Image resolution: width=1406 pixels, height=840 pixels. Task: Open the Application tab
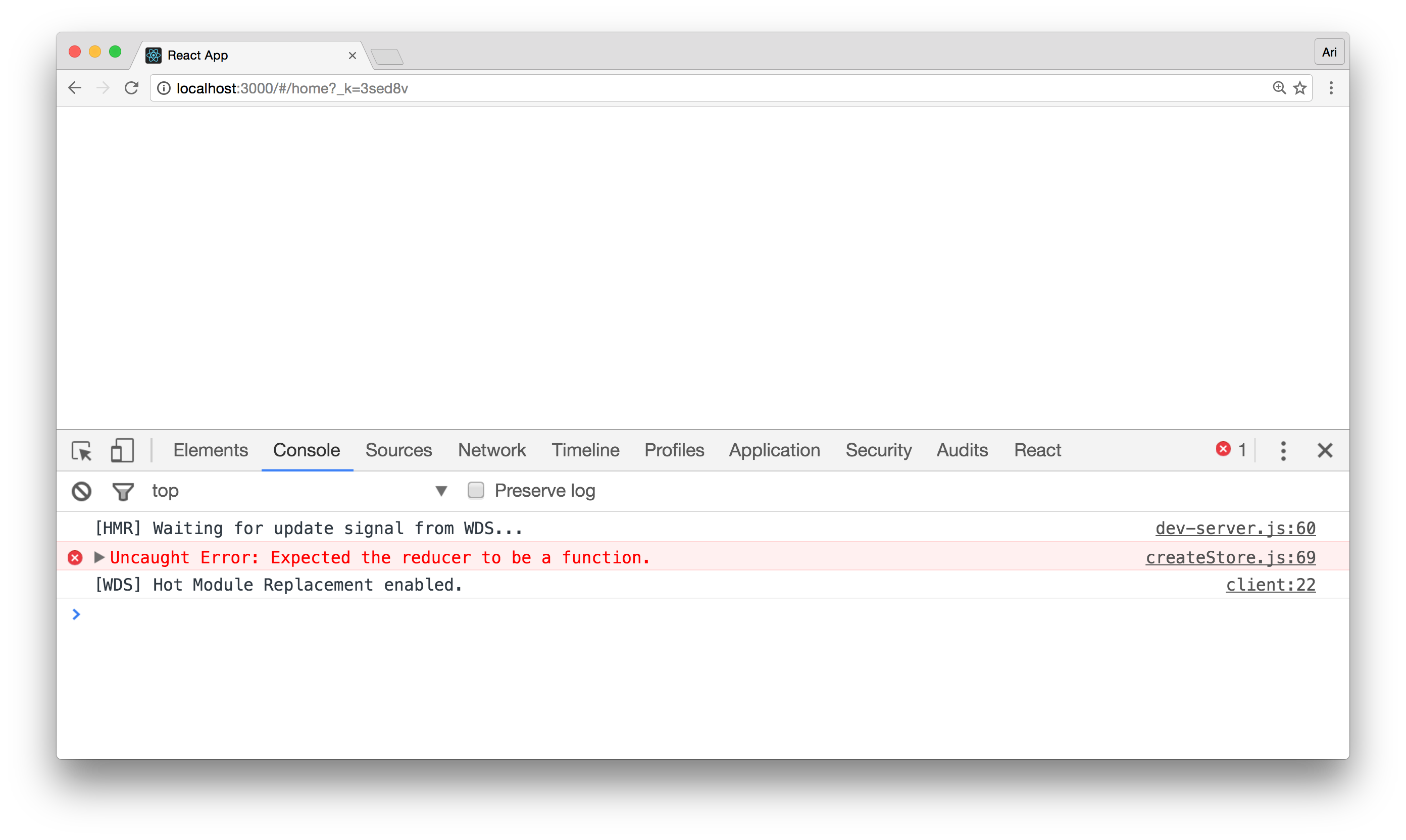coord(775,450)
